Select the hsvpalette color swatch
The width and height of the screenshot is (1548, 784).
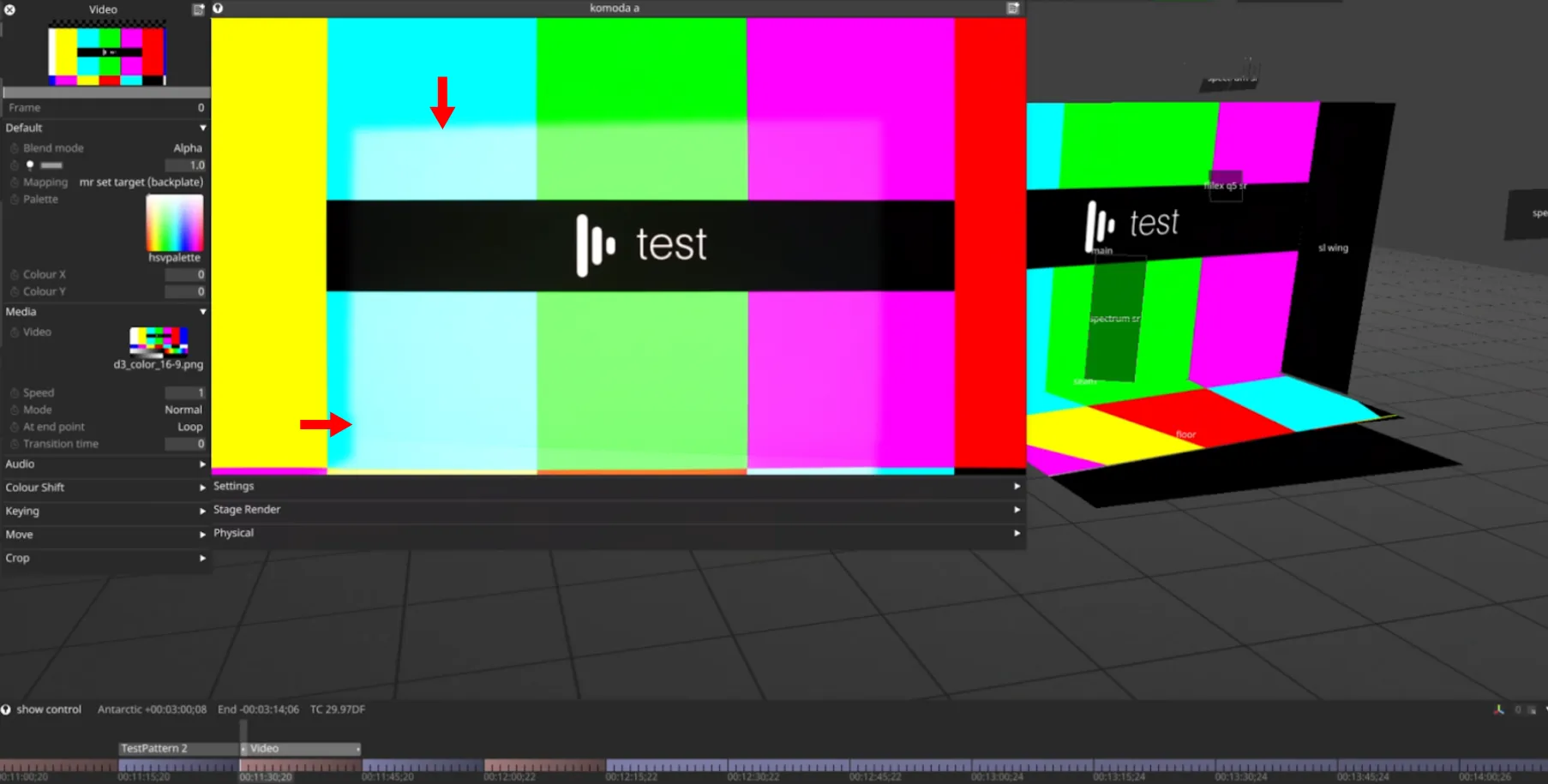tap(175, 224)
